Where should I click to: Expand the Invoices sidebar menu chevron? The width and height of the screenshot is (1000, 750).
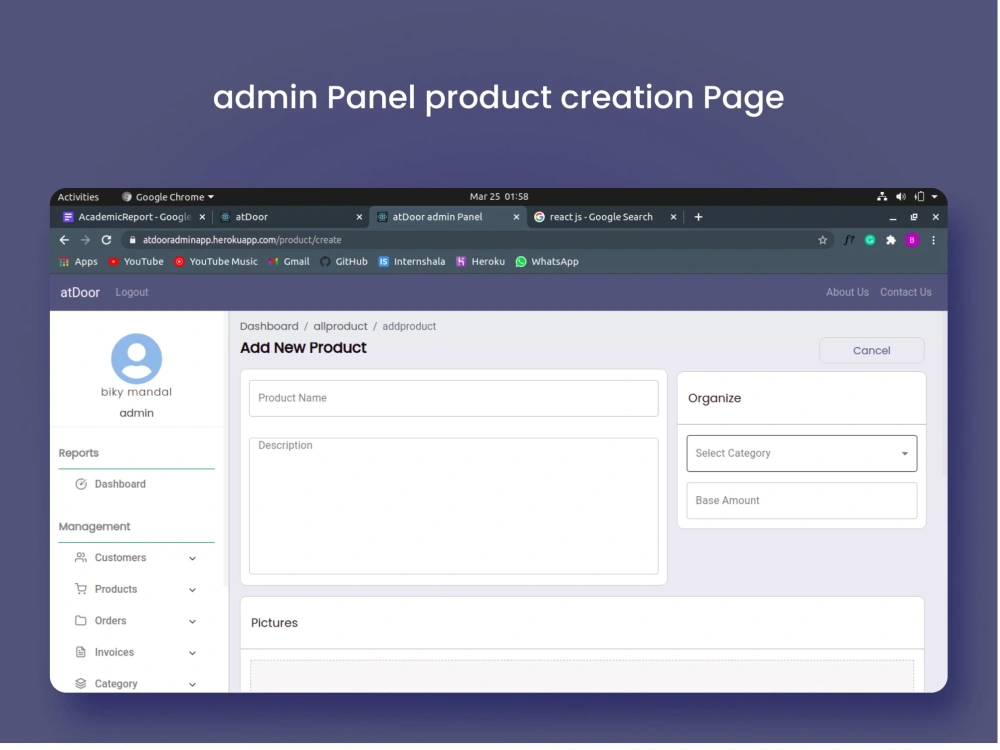[x=192, y=653]
